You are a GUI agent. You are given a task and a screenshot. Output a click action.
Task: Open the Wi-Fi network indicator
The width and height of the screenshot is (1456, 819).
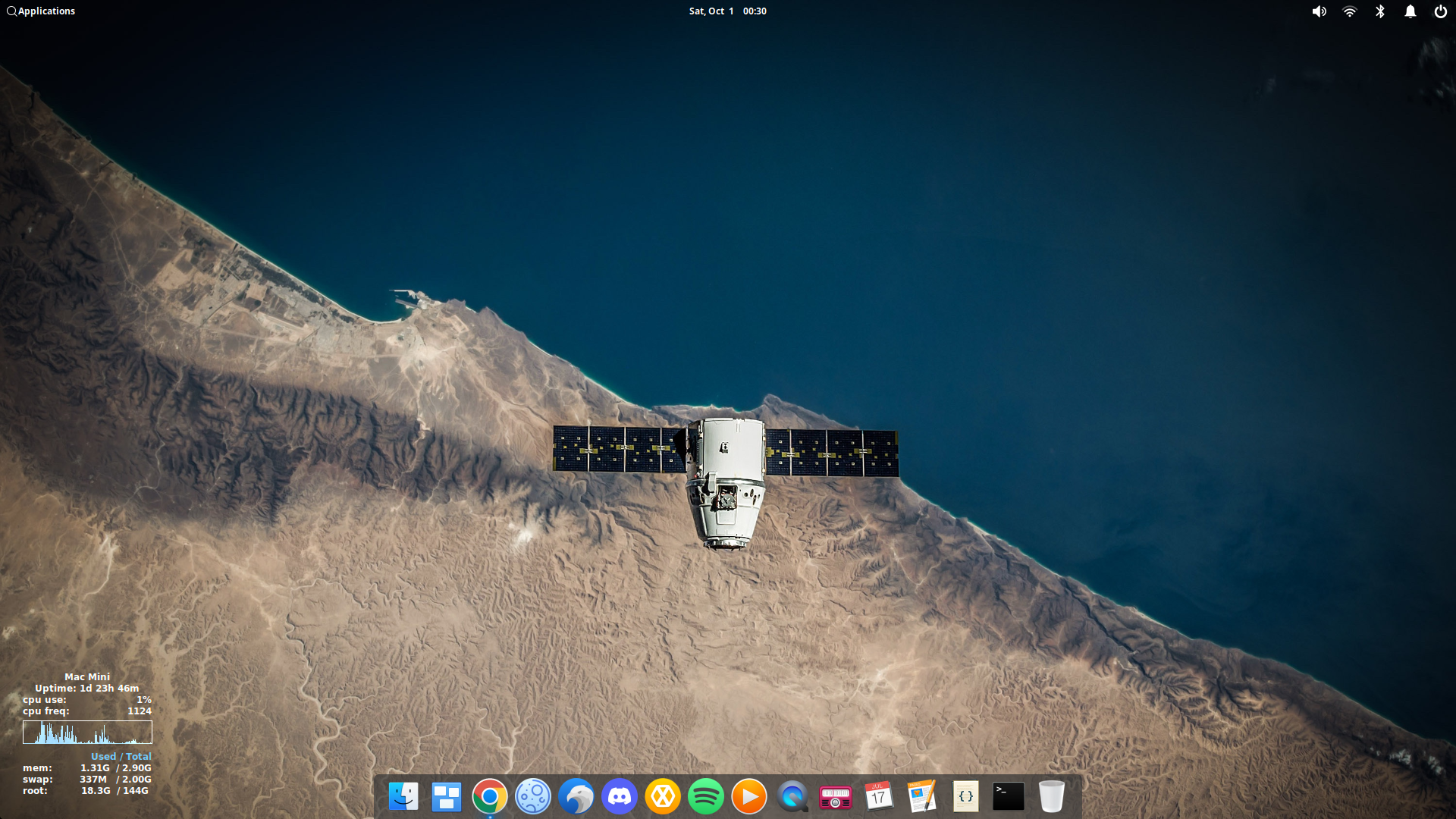pyautogui.click(x=1350, y=11)
